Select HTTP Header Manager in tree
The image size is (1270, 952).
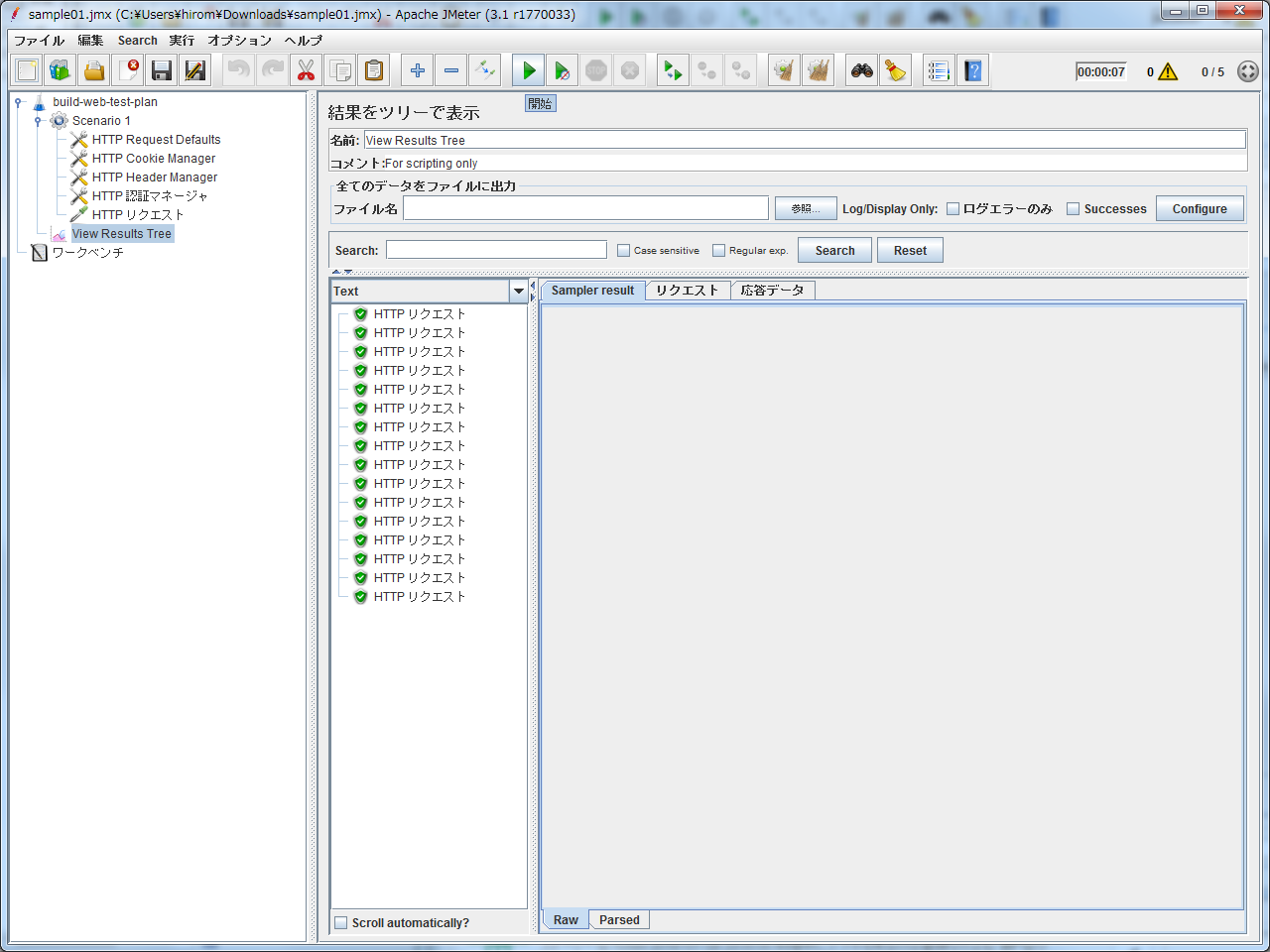[155, 178]
